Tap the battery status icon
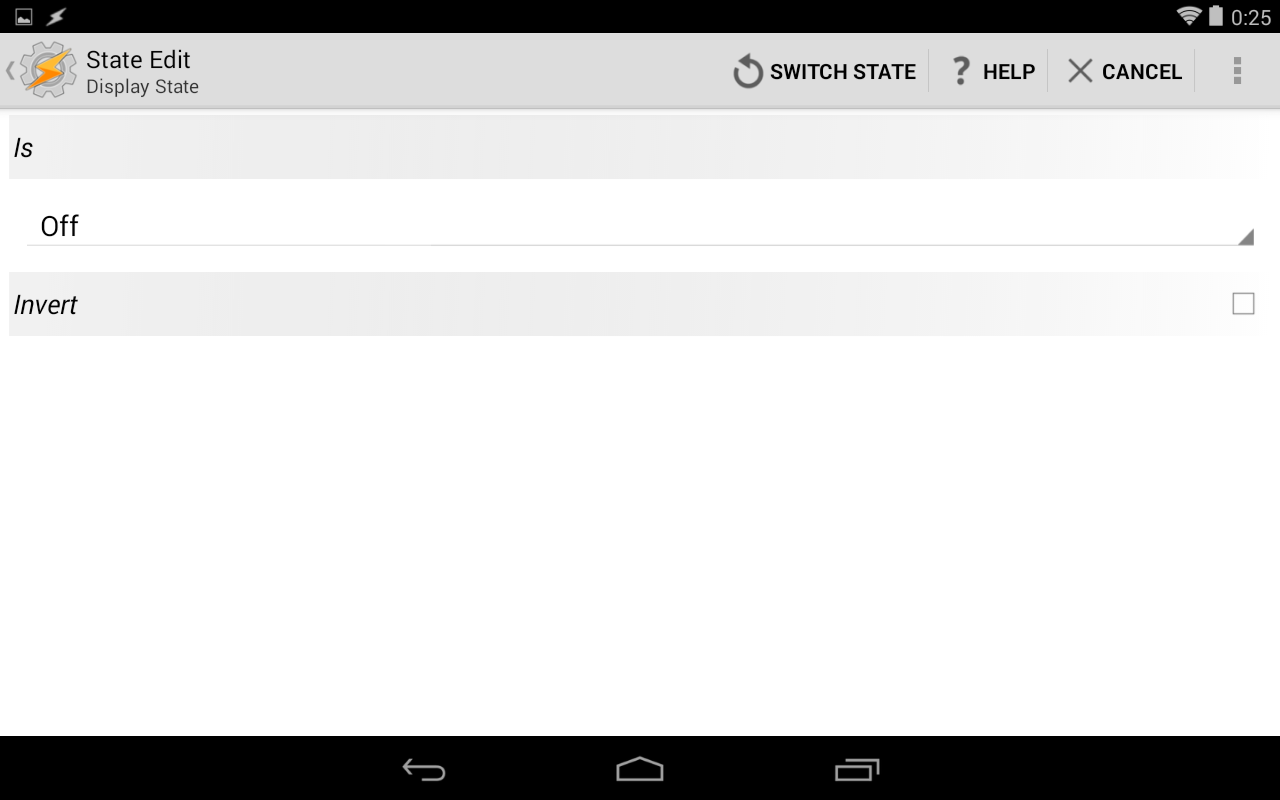The height and width of the screenshot is (800, 1280). tap(1216, 16)
